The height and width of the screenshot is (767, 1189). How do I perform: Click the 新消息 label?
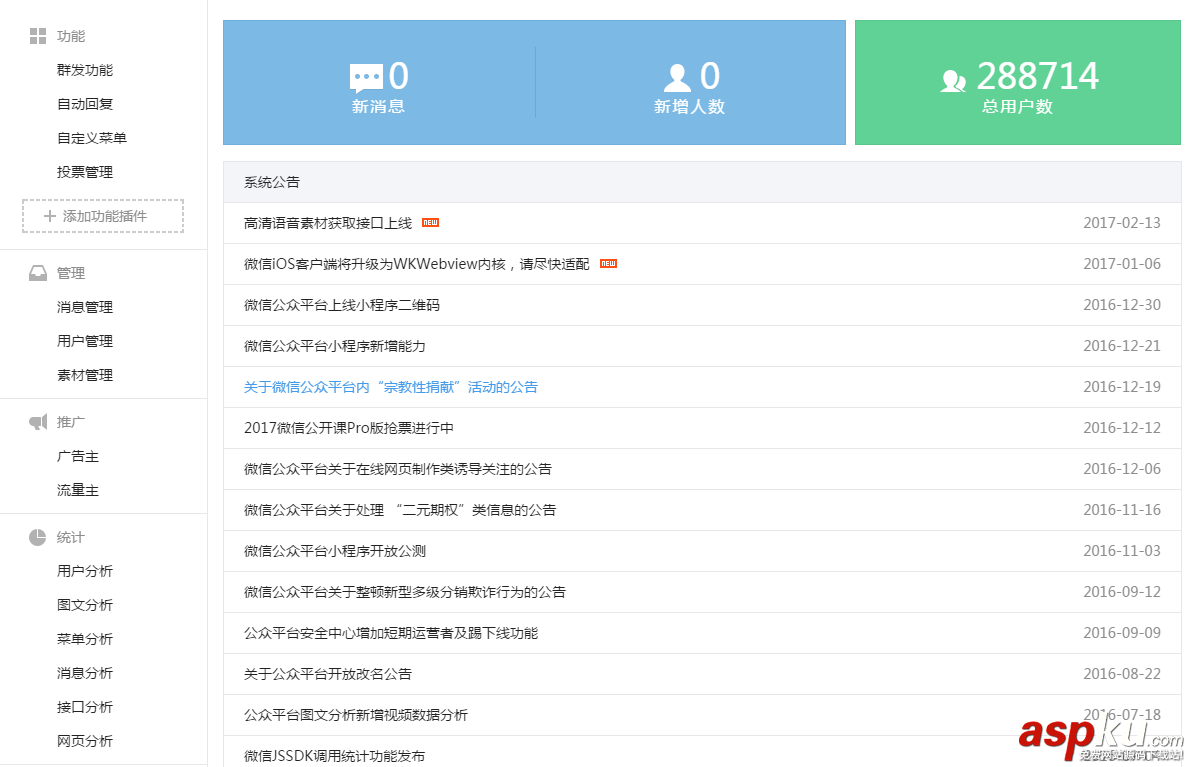[378, 107]
